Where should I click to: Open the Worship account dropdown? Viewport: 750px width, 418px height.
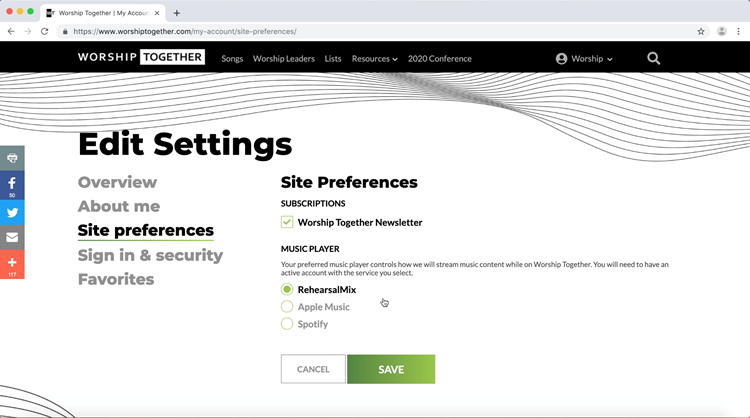585,59
